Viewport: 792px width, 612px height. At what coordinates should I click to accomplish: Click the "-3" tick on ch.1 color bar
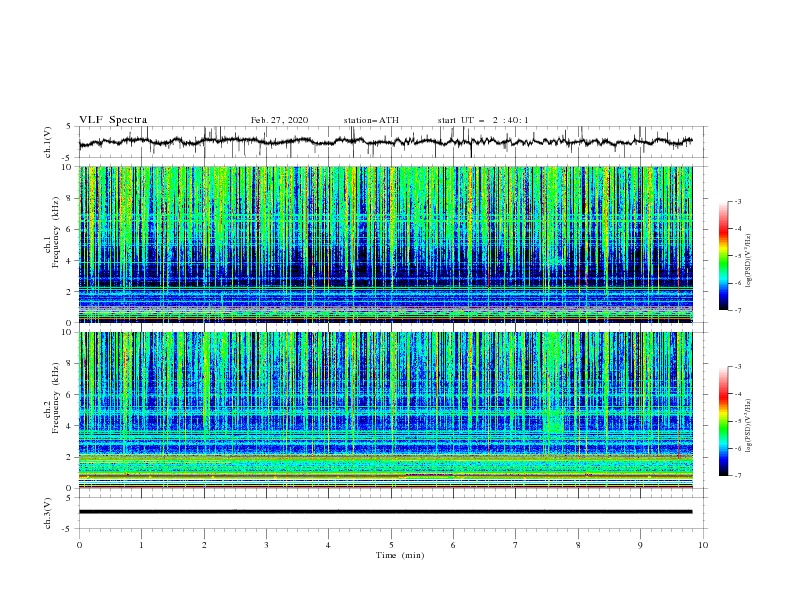tap(738, 202)
